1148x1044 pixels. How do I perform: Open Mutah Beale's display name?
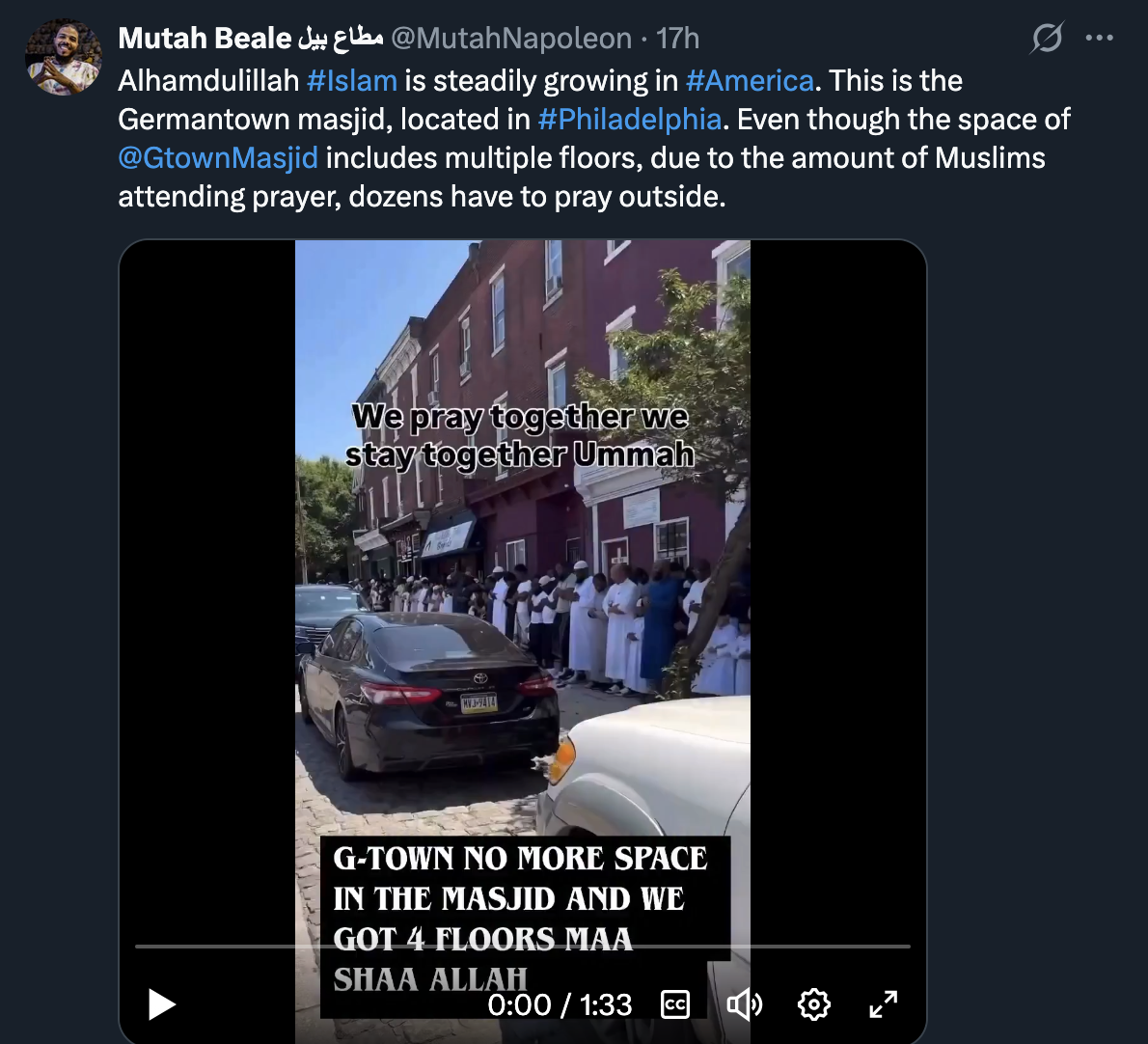click(x=251, y=38)
